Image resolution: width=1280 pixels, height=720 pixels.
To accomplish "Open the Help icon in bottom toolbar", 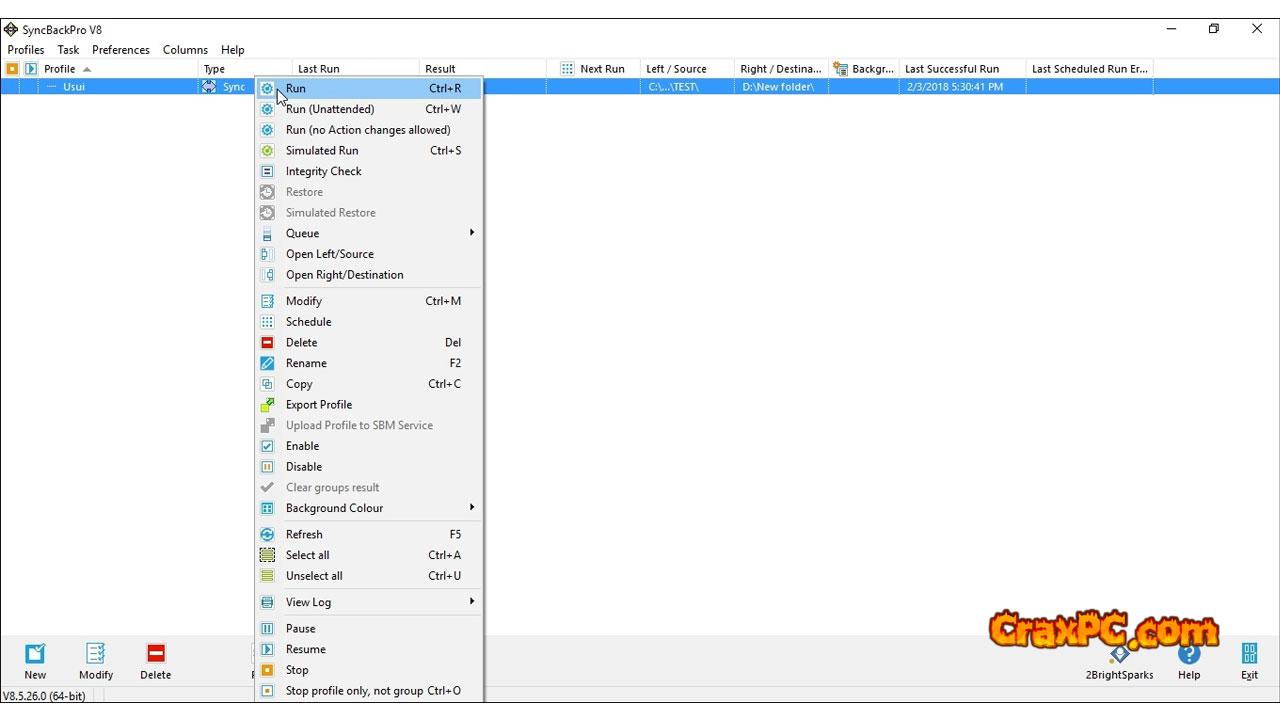I will (x=1188, y=655).
